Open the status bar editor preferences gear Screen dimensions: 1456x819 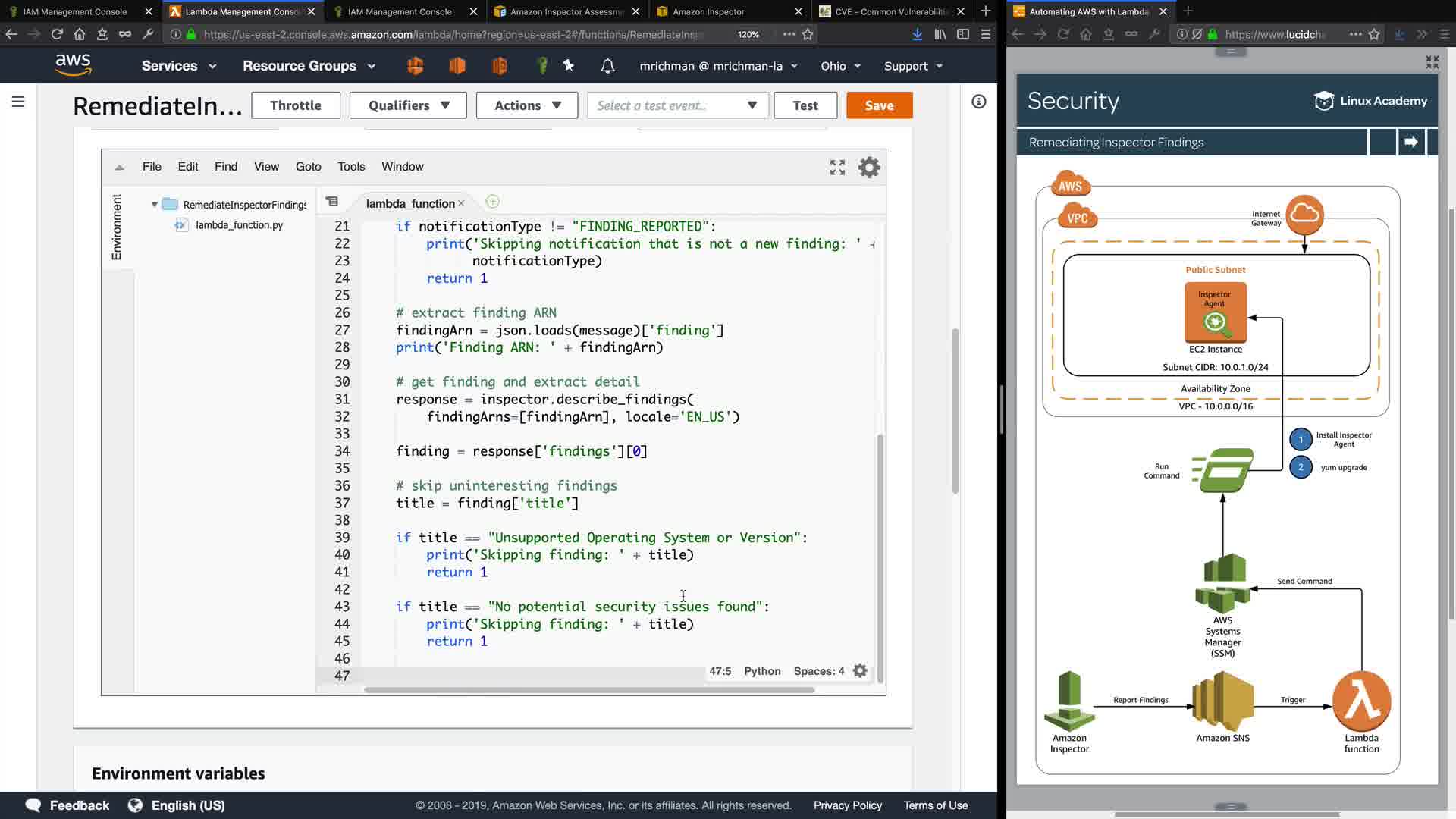coord(860,671)
